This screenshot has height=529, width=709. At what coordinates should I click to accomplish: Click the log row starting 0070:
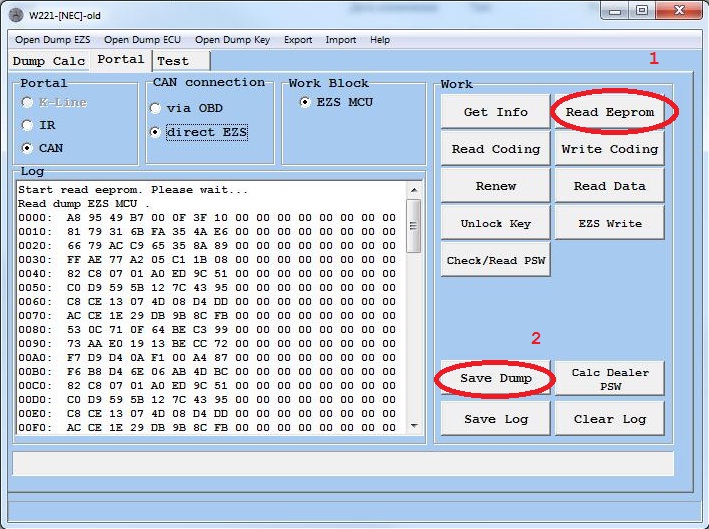point(207,316)
